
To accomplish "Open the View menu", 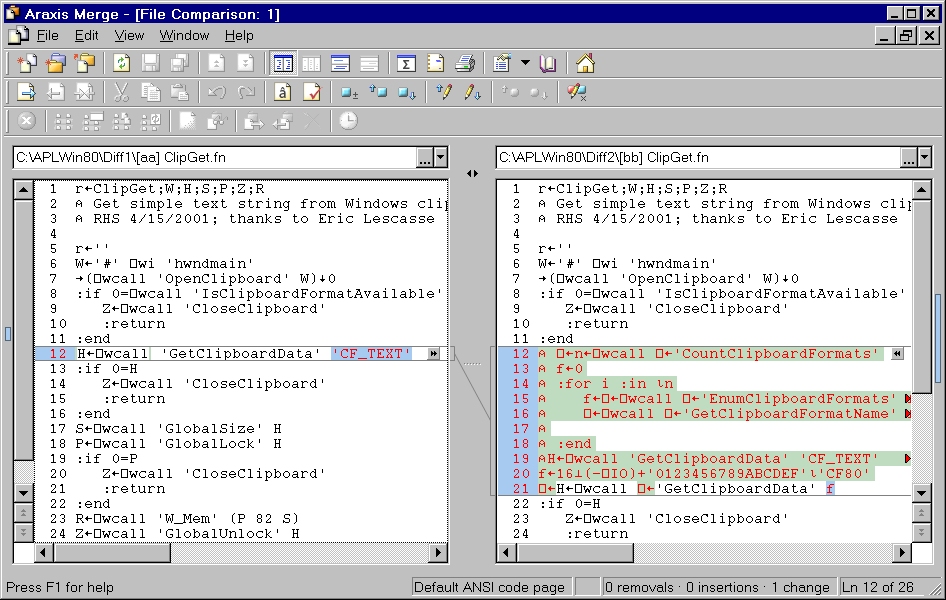I will [x=129, y=36].
